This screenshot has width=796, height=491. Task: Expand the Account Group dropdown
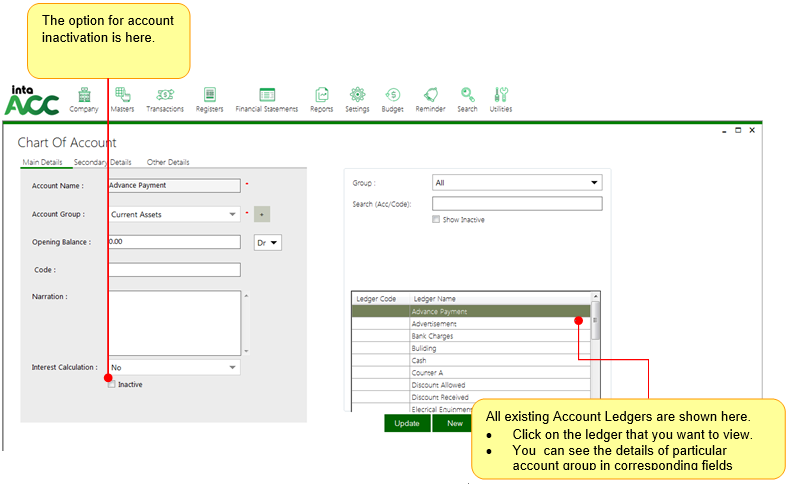click(x=233, y=214)
